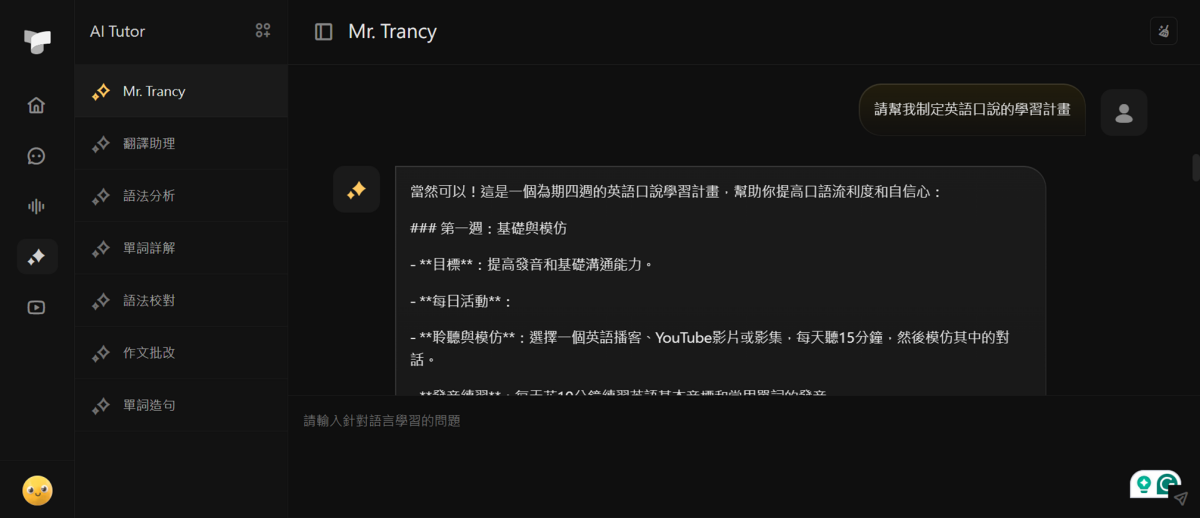Click the gold sparkle icon next to Mr. Trancy
The image size is (1200, 518).
pyautogui.click(x=101, y=92)
